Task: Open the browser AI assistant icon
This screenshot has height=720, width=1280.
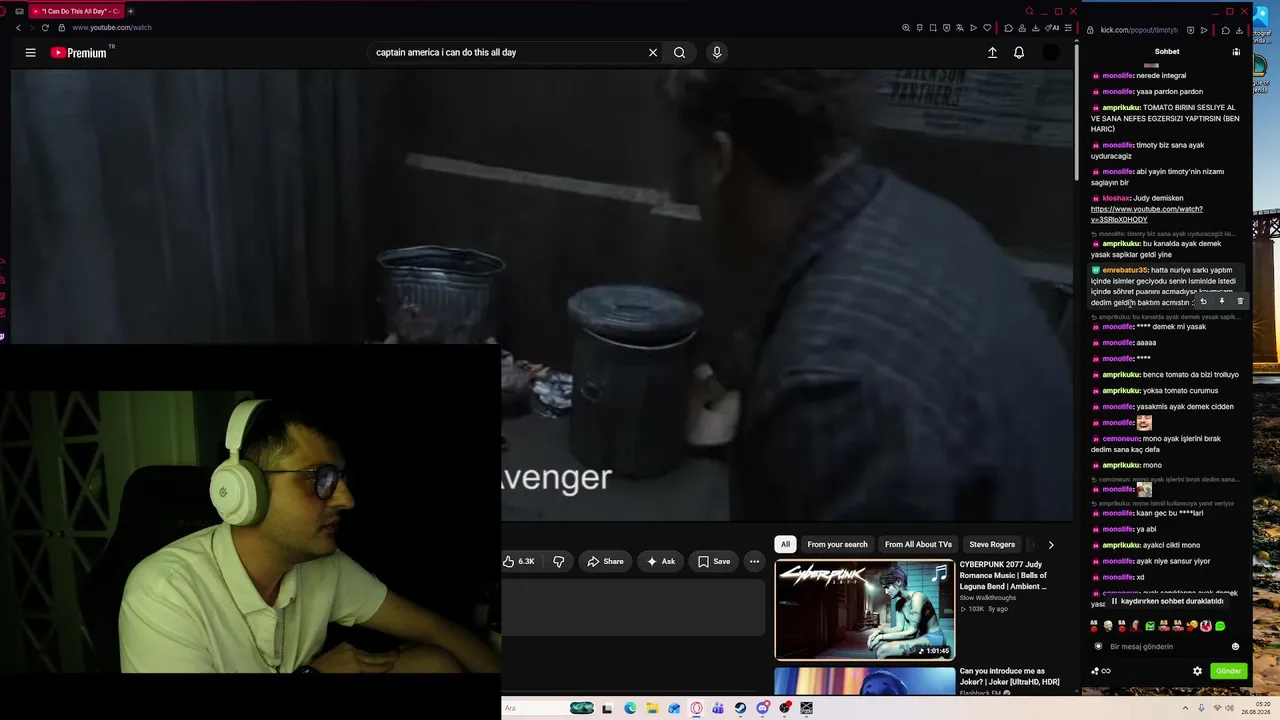Action: tap(1052, 28)
